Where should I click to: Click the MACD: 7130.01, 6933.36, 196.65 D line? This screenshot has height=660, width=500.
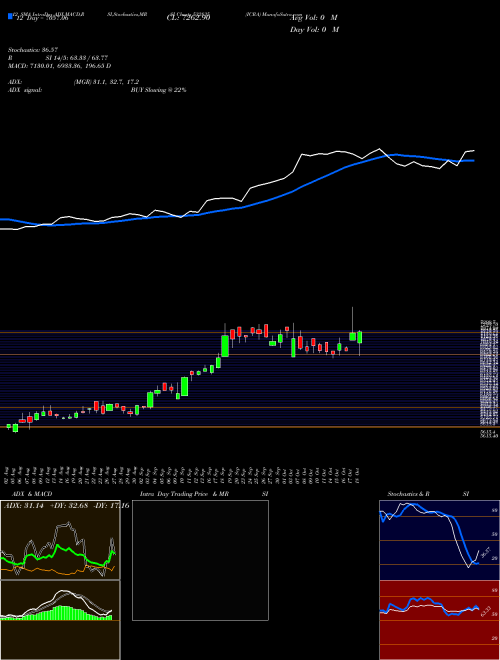[x=59, y=66]
